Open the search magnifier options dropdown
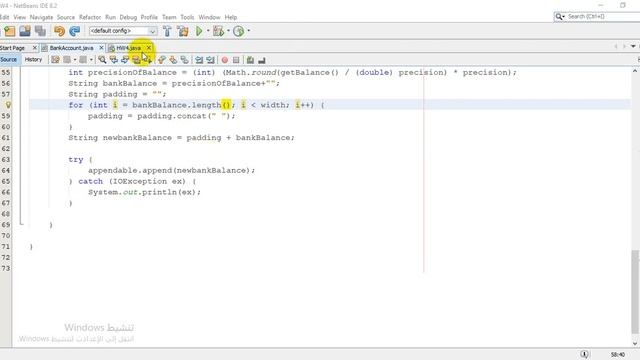The image size is (640, 360). click(x=560, y=17)
